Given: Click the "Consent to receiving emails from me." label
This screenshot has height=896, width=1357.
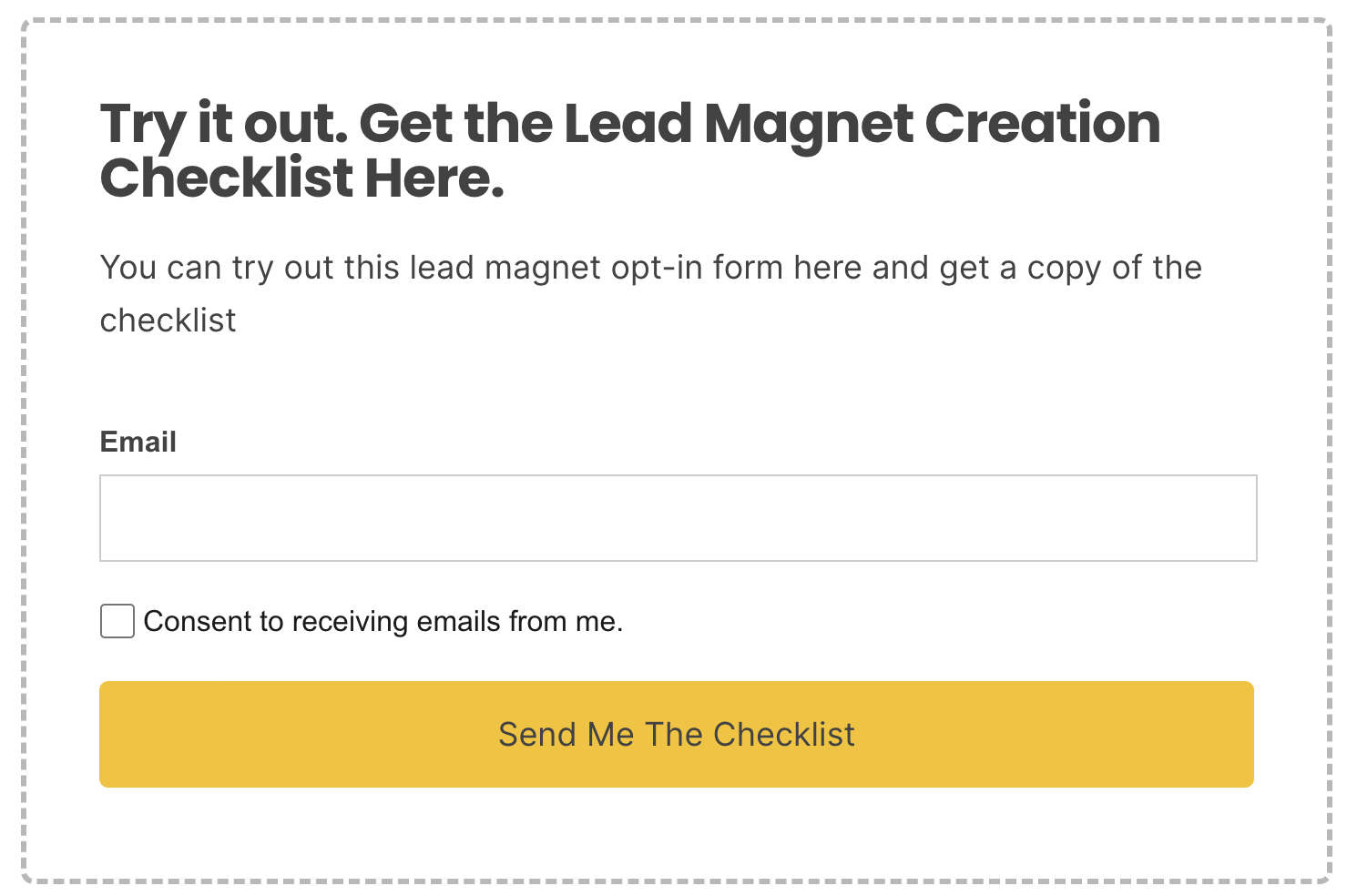Looking at the screenshot, I should click(x=383, y=621).
